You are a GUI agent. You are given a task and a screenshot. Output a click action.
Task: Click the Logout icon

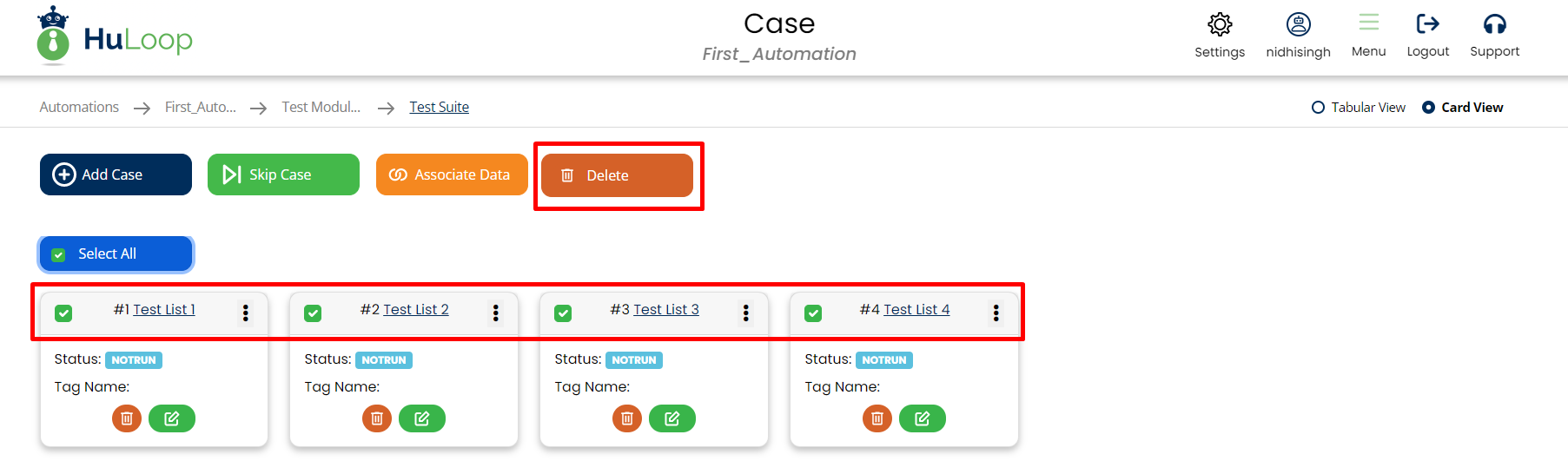pyautogui.click(x=1427, y=24)
